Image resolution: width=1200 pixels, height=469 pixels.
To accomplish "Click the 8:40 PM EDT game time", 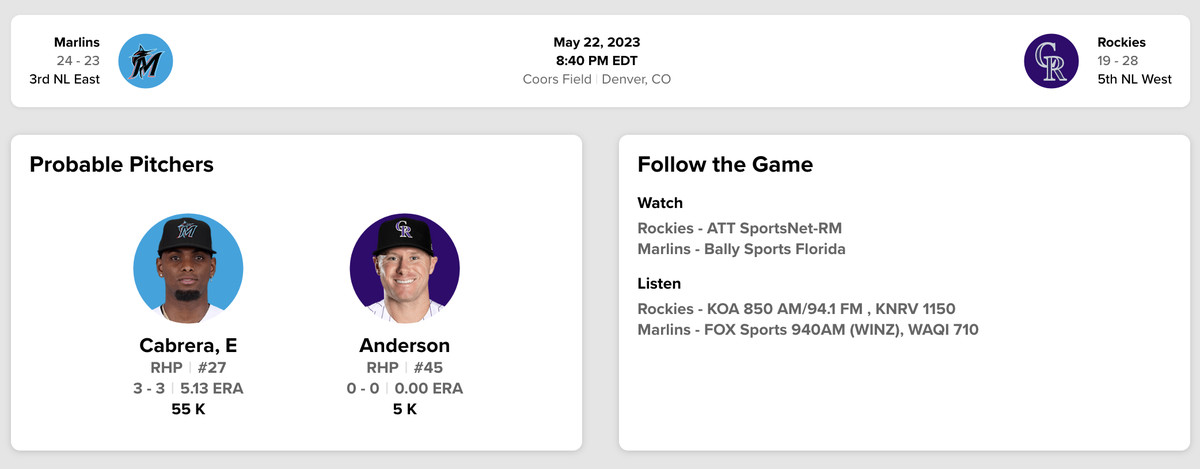I will 597,60.
